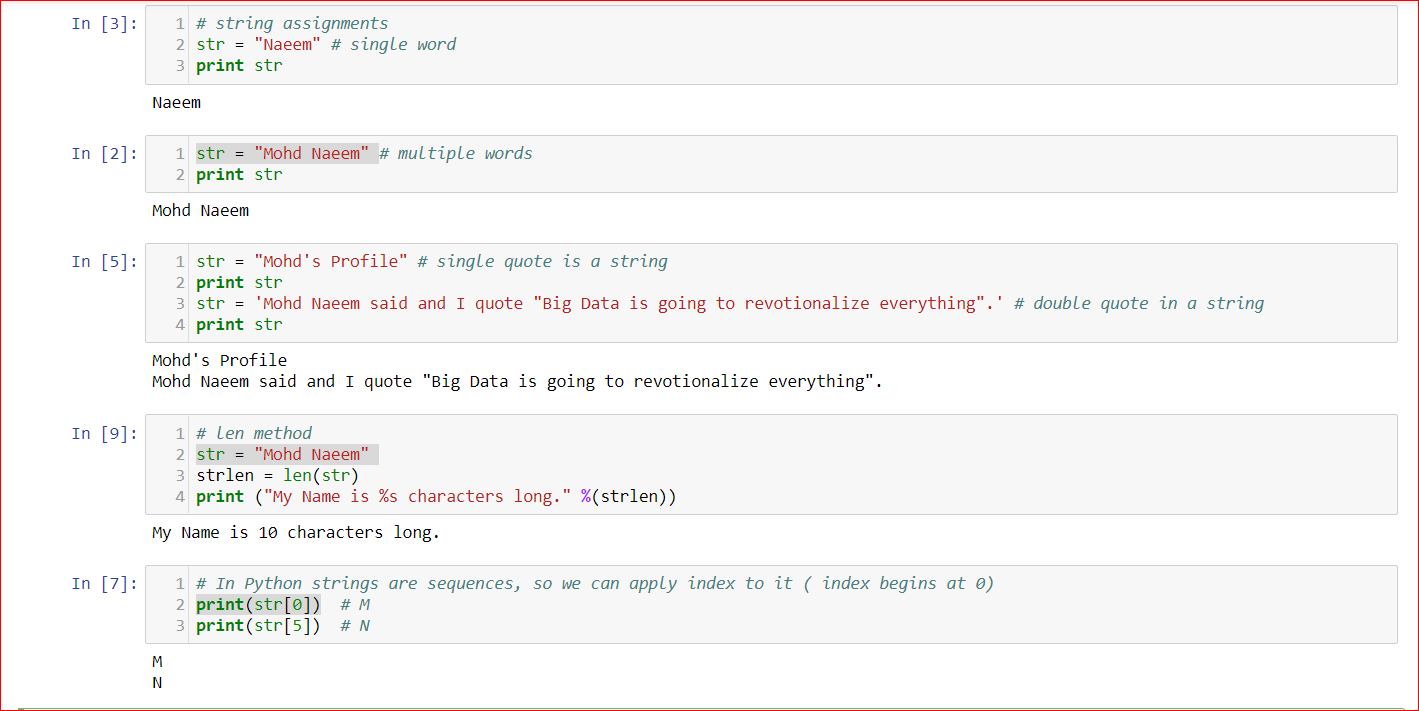Click the output letter 'N'
The height and width of the screenshot is (711, 1419).
[x=157, y=683]
